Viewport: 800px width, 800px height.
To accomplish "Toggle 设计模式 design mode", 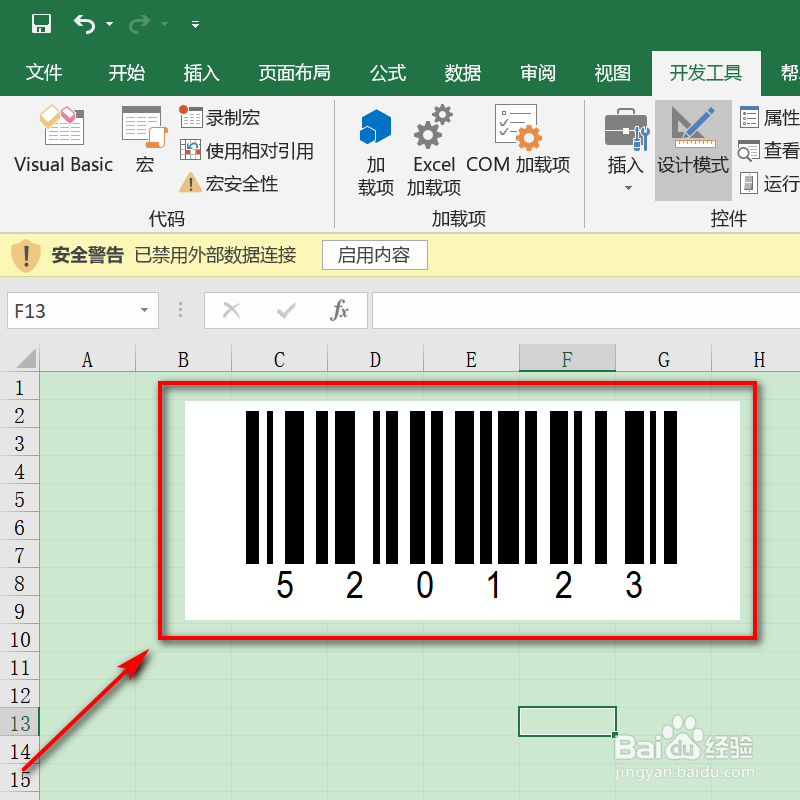I will (693, 150).
